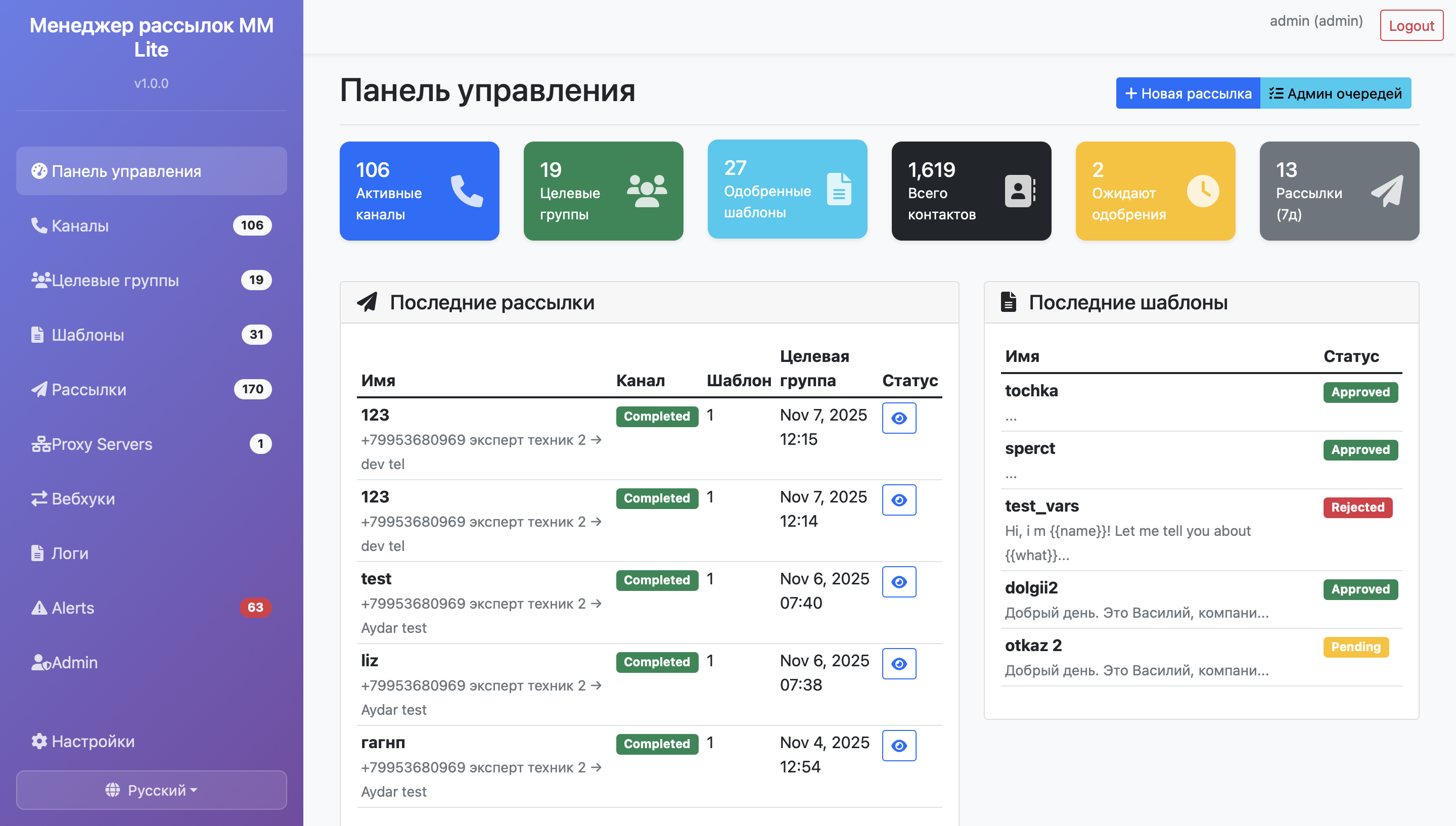Click the clock icon on Ожидают одобрения card

1202,191
